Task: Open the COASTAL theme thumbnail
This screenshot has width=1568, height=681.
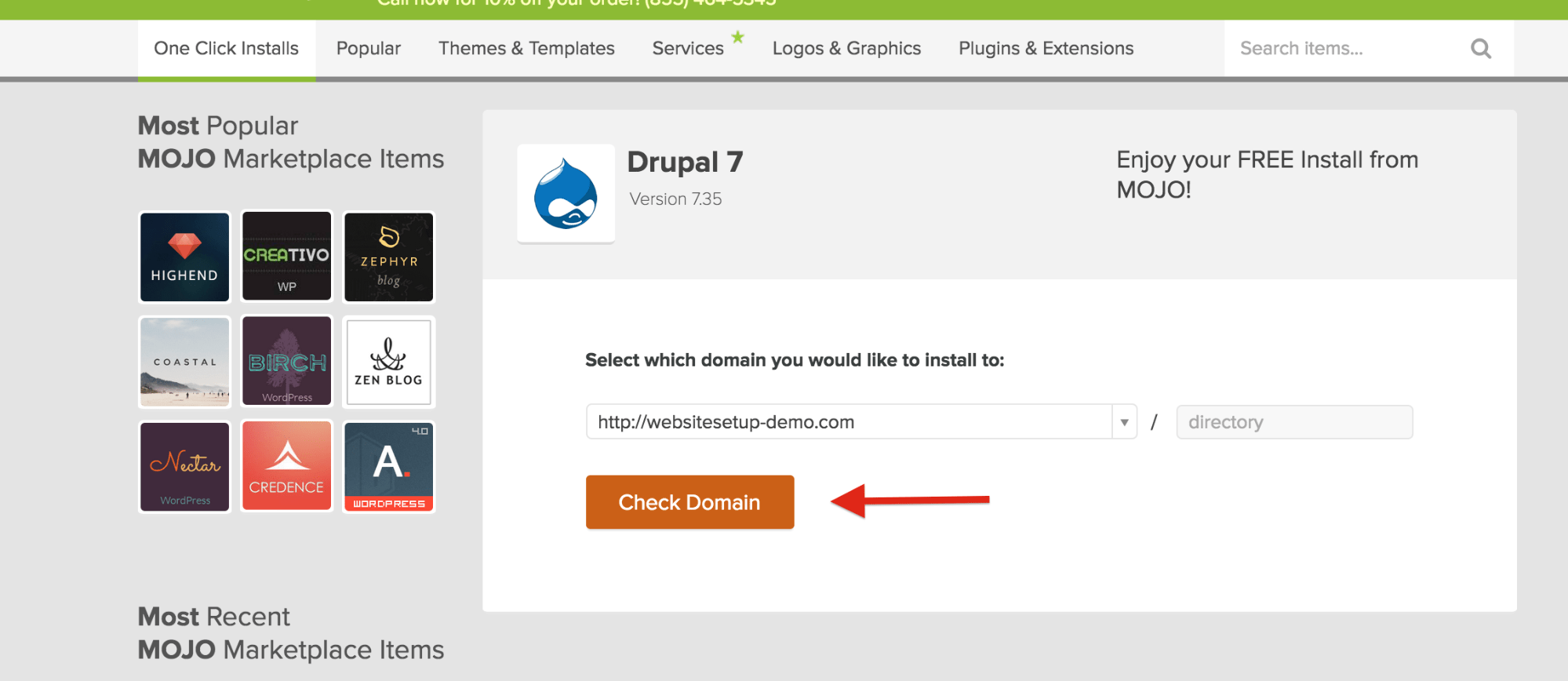Action: (184, 362)
